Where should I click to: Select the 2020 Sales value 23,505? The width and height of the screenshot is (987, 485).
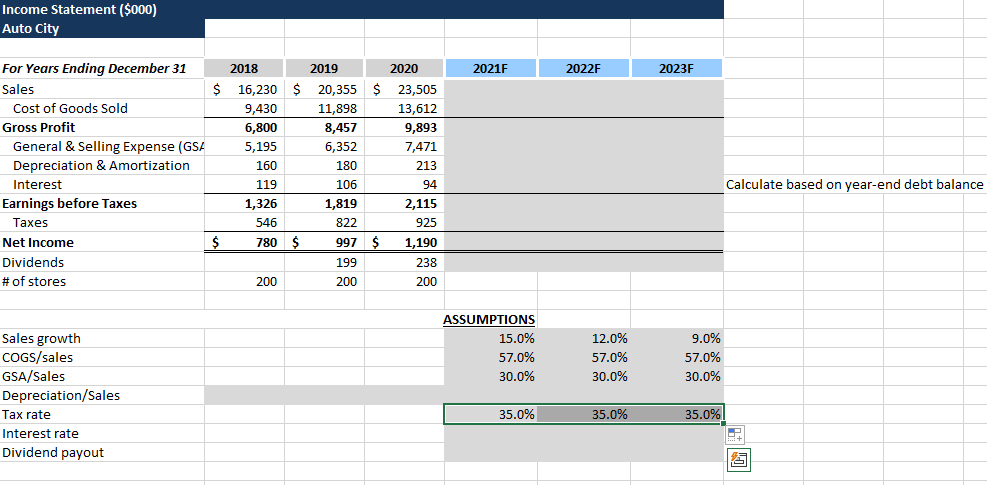404,89
